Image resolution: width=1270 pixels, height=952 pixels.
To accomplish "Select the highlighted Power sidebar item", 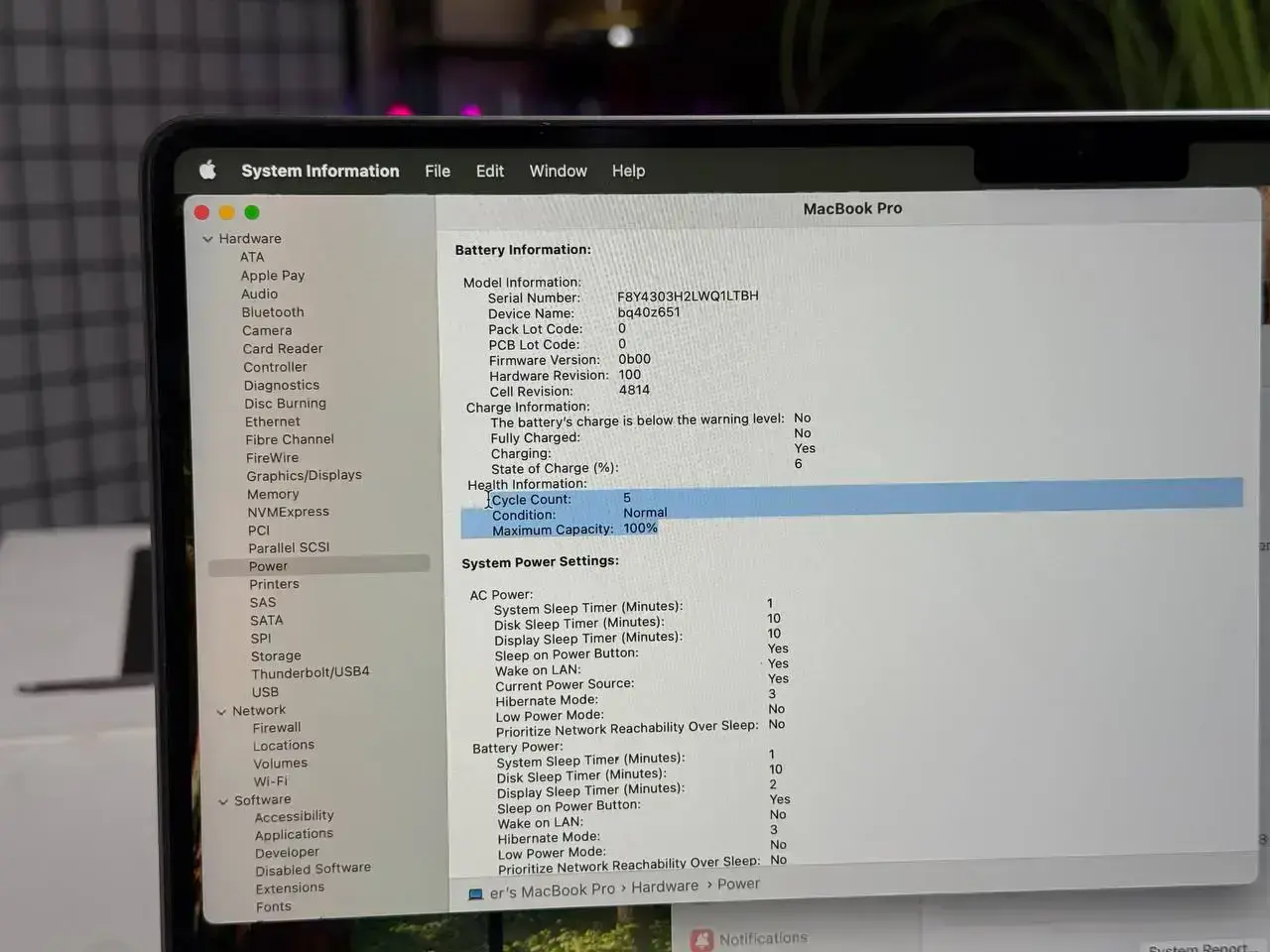I will pyautogui.click(x=318, y=565).
